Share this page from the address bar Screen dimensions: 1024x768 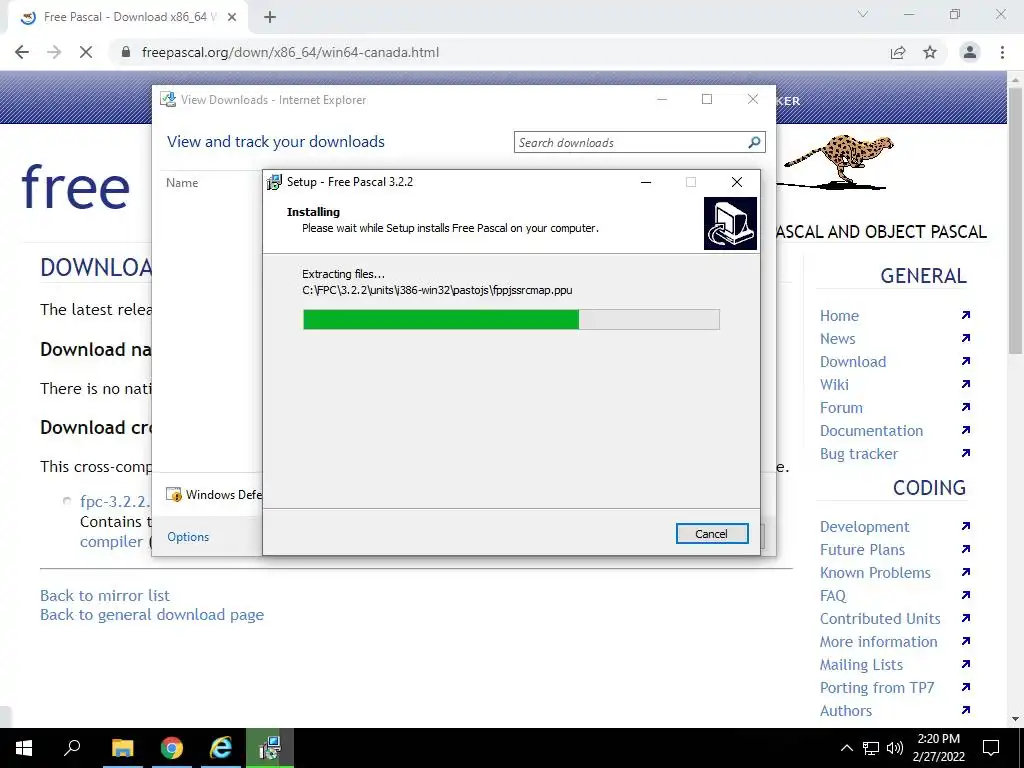(x=898, y=52)
